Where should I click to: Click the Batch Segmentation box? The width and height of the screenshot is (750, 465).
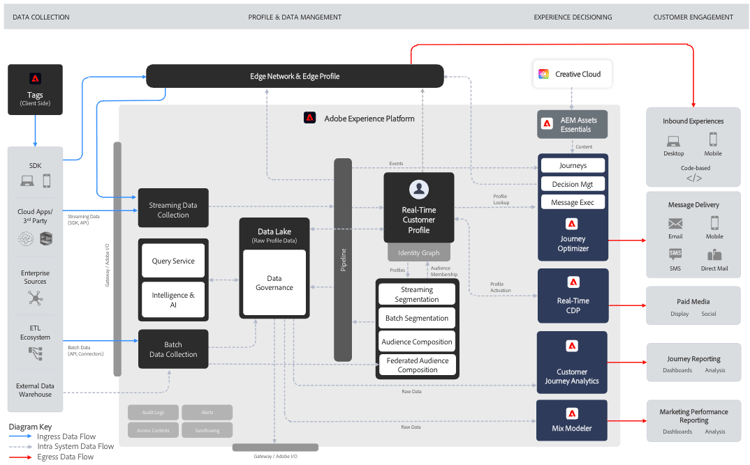tap(417, 318)
